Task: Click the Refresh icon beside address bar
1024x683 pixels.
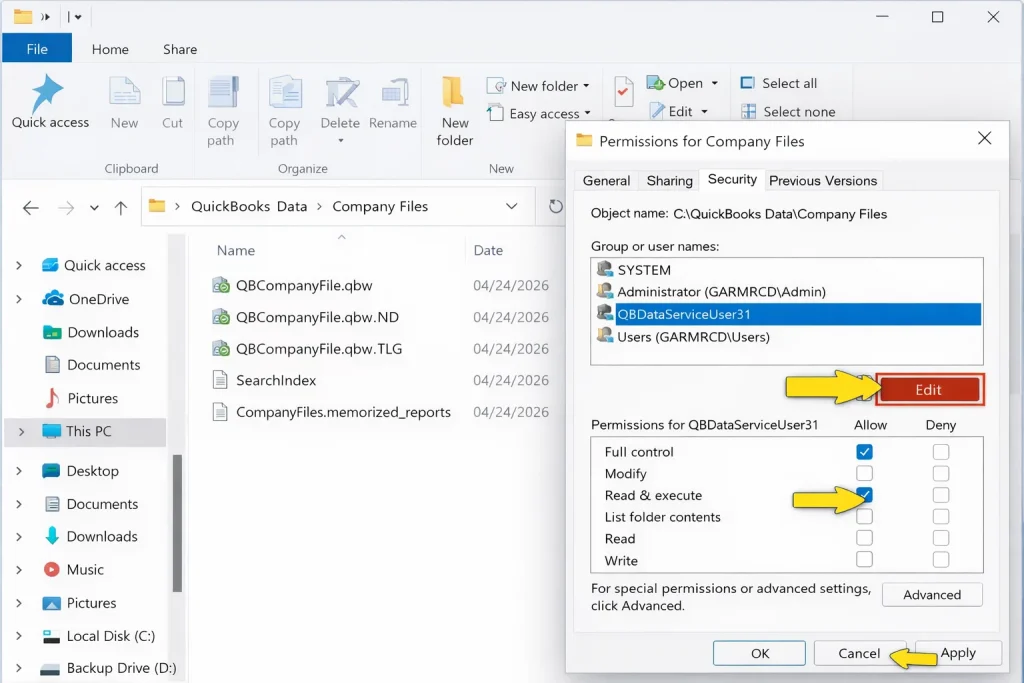Action: 556,206
